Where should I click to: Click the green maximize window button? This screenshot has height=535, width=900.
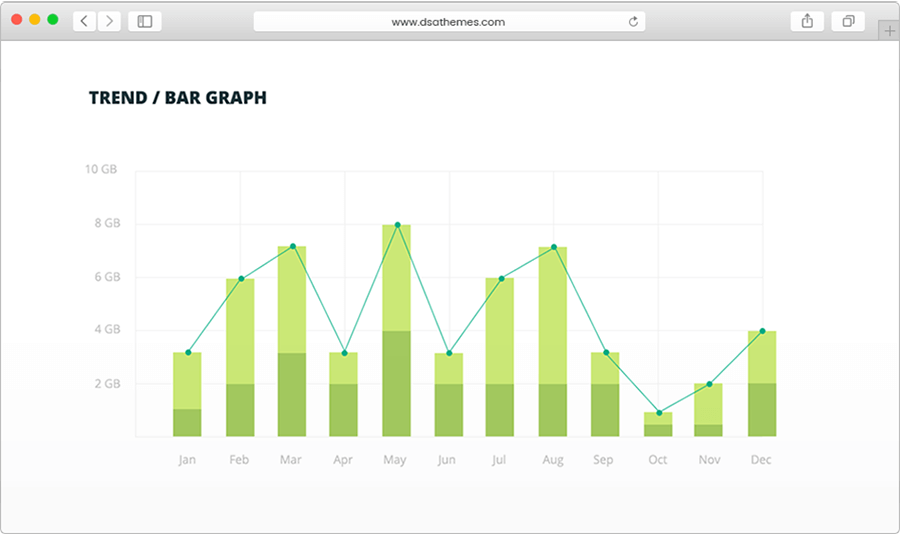point(53,20)
